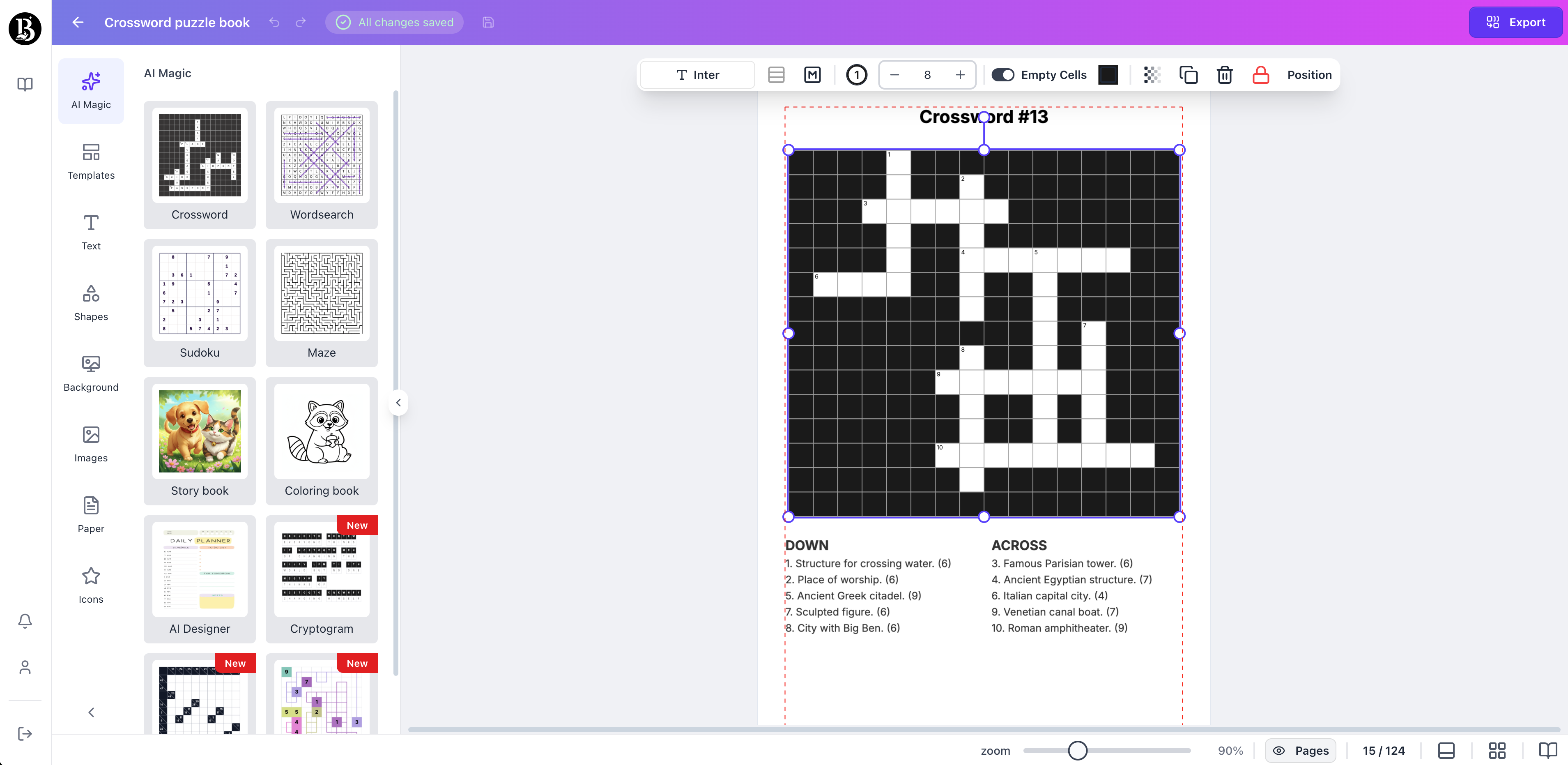Collapse the left panel using the chevron
Screen dimensions: 1568x765
[x=399, y=402]
